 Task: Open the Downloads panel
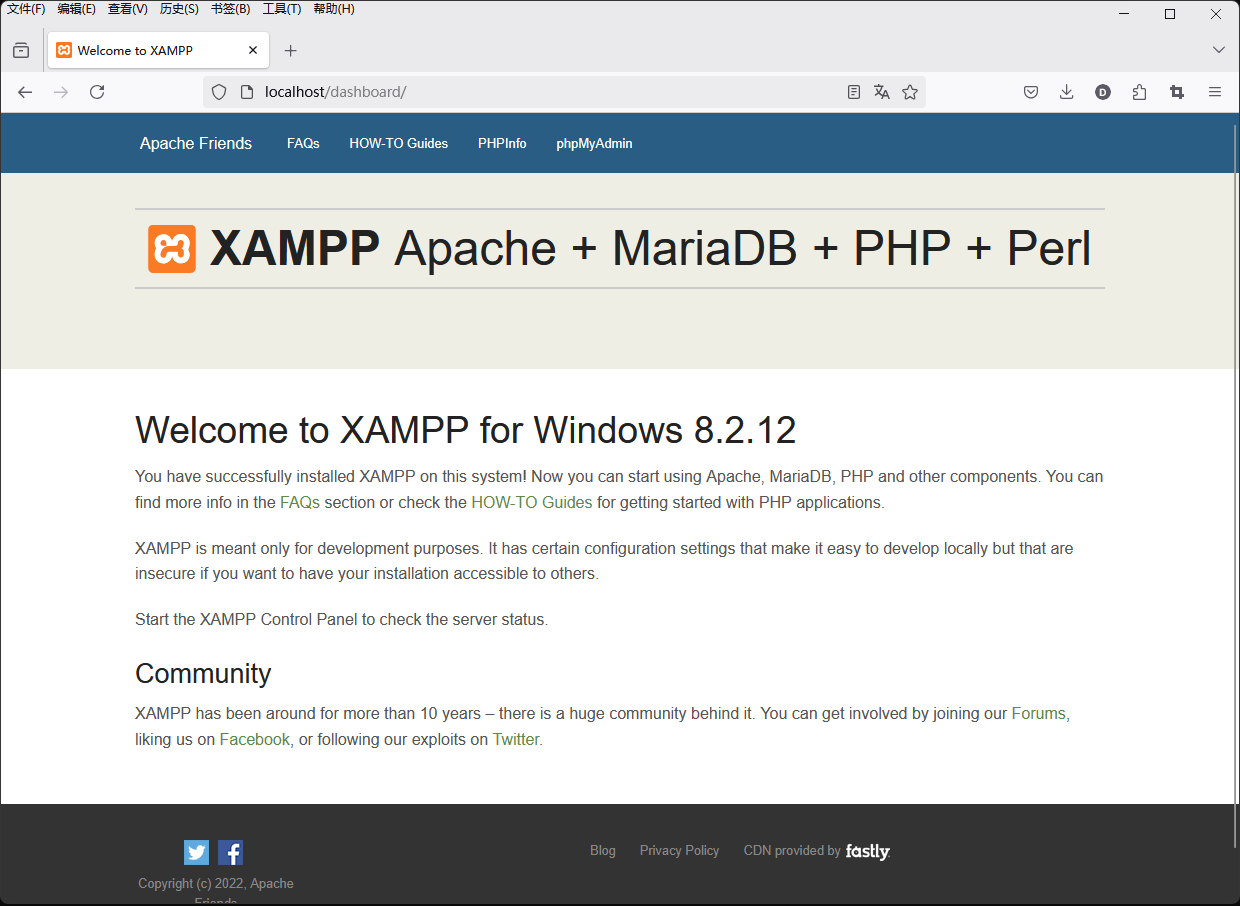click(1066, 91)
